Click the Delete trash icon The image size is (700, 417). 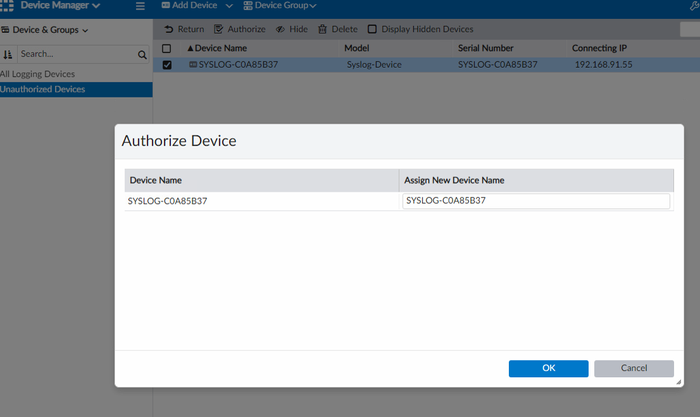(x=322, y=30)
